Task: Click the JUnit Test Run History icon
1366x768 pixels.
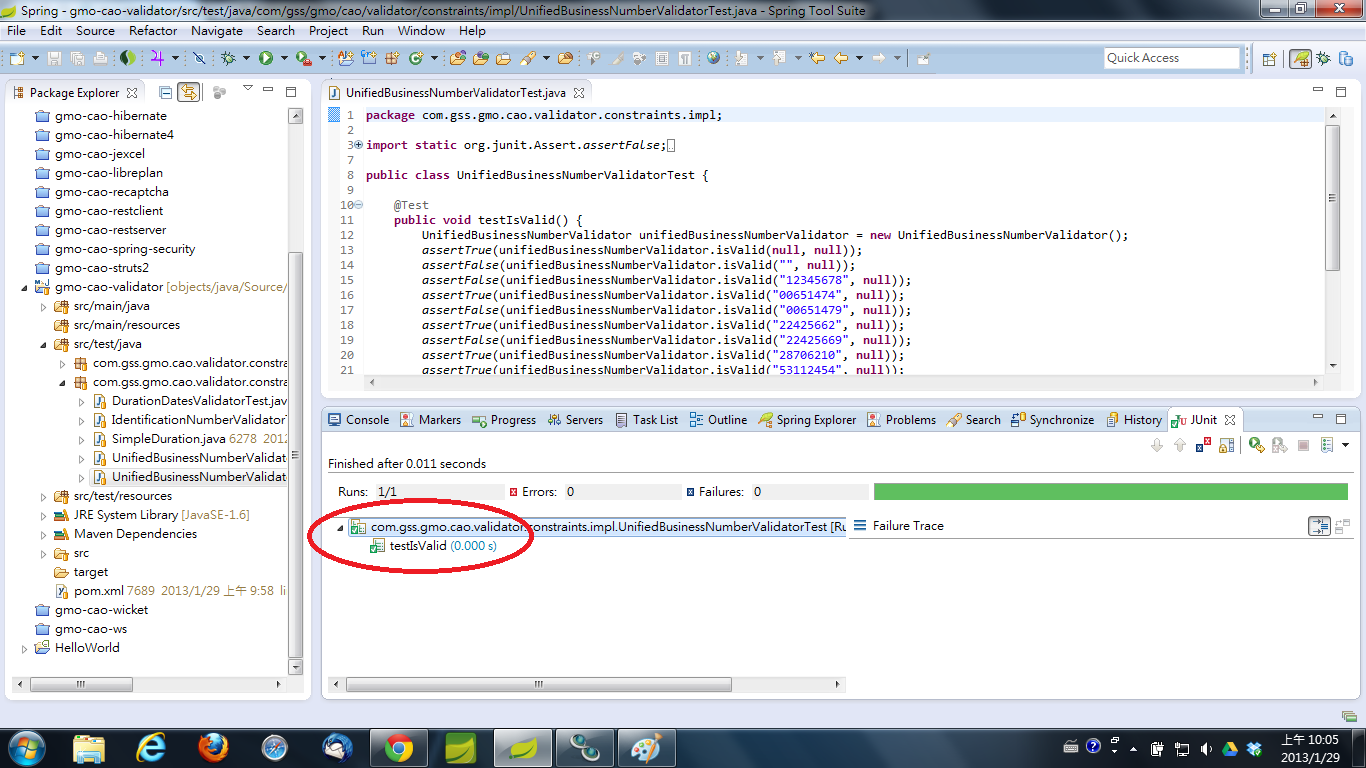Action: tap(1327, 445)
